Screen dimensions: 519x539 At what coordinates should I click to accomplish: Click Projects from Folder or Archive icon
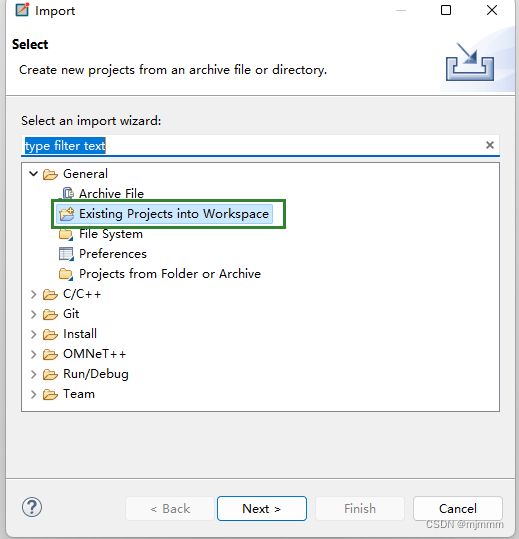(x=66, y=274)
